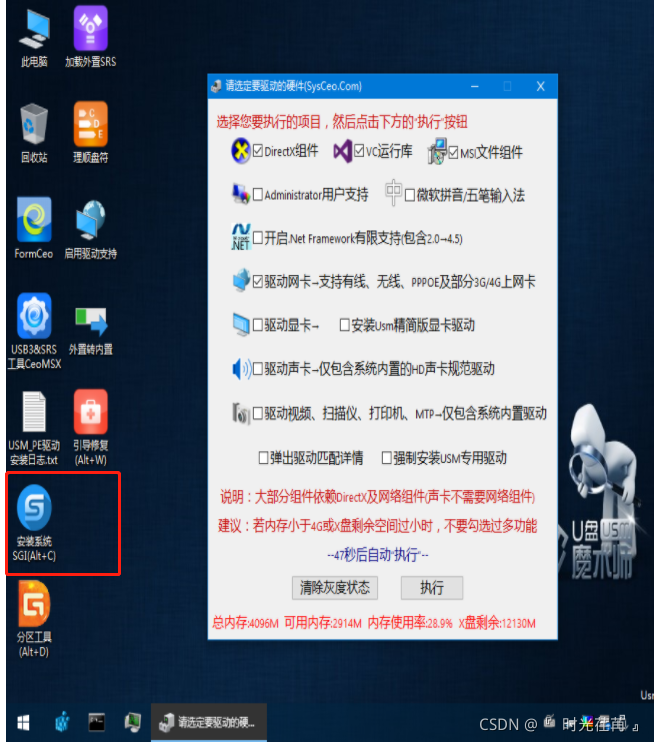
Task: Click the 47秒后自动执行 countdown text
Action: pyautogui.click(x=378, y=554)
